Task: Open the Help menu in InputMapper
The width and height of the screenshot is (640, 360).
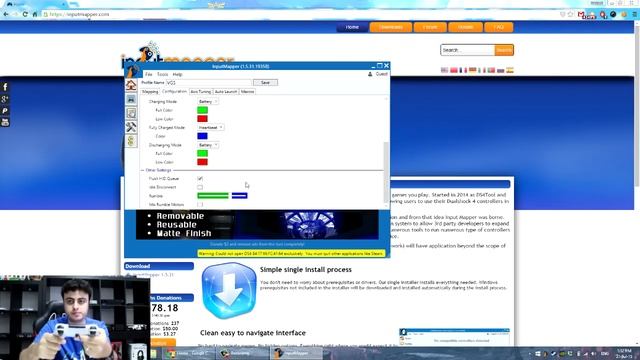Action: coord(178,74)
